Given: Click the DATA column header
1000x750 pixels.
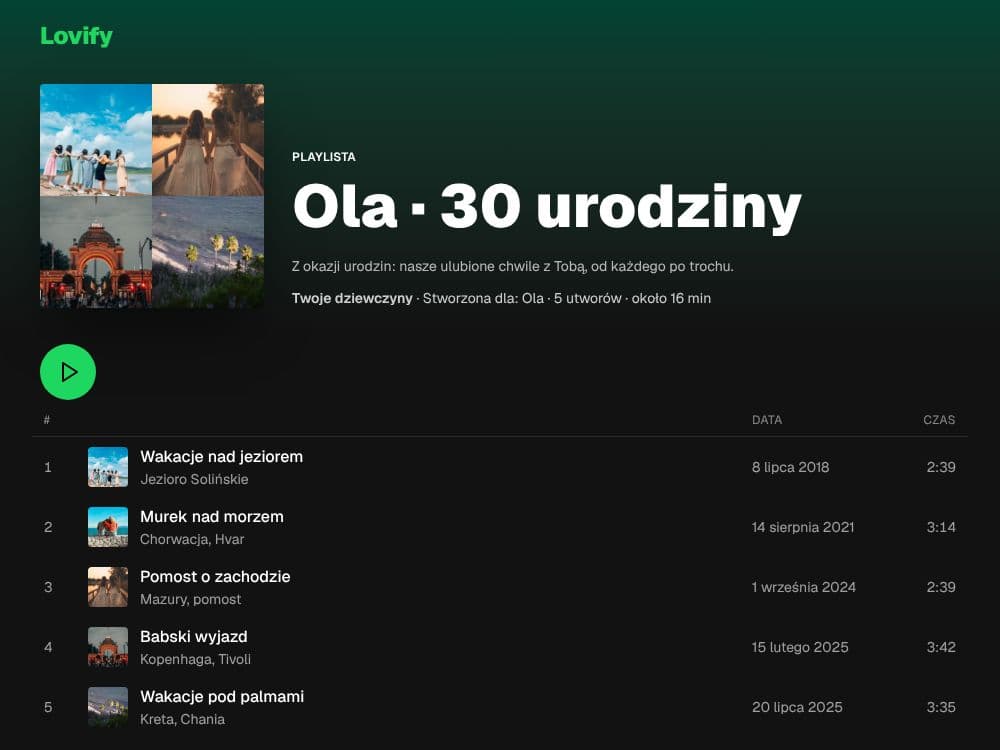Looking at the screenshot, I should click(x=767, y=420).
